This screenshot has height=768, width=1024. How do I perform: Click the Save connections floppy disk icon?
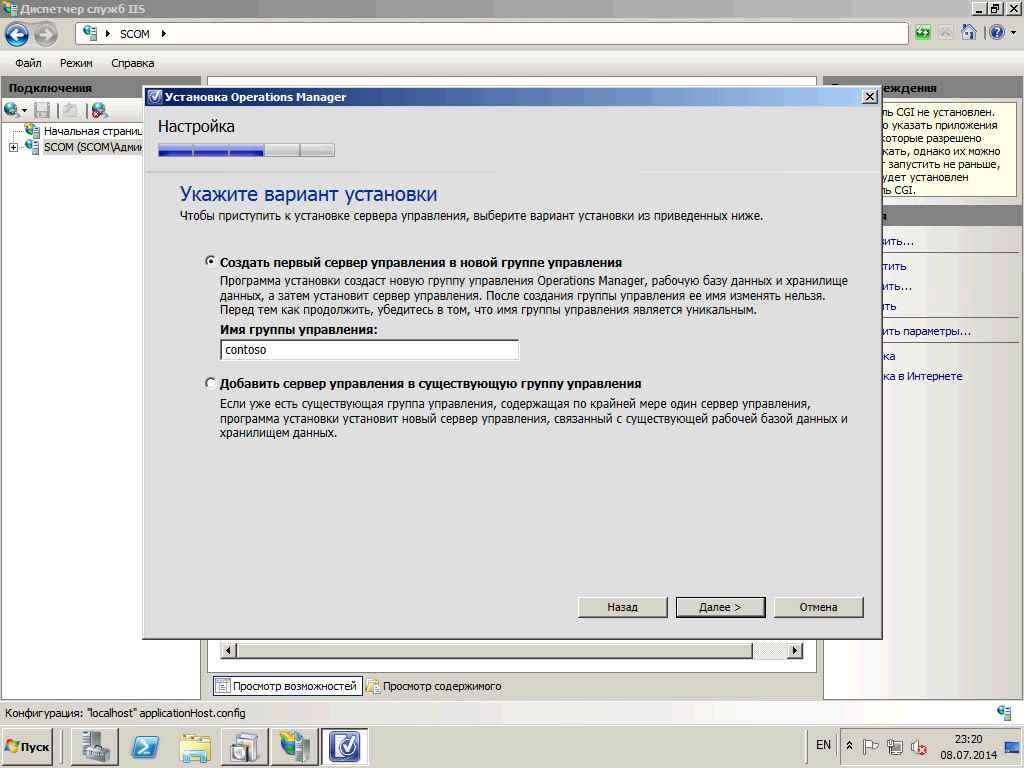(42, 110)
